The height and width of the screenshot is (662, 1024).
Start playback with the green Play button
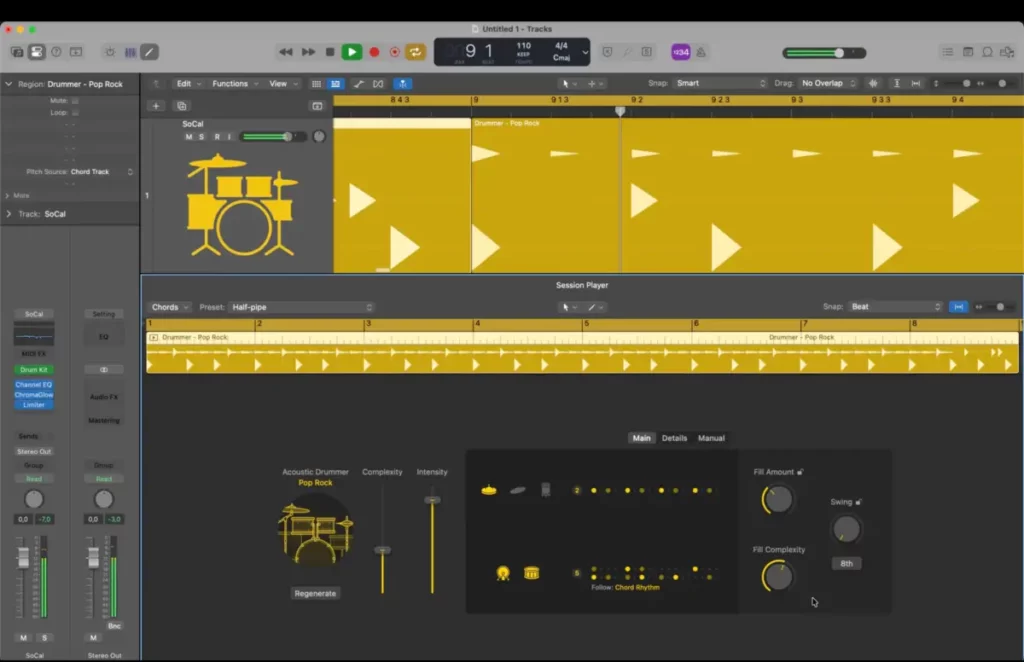pos(351,52)
